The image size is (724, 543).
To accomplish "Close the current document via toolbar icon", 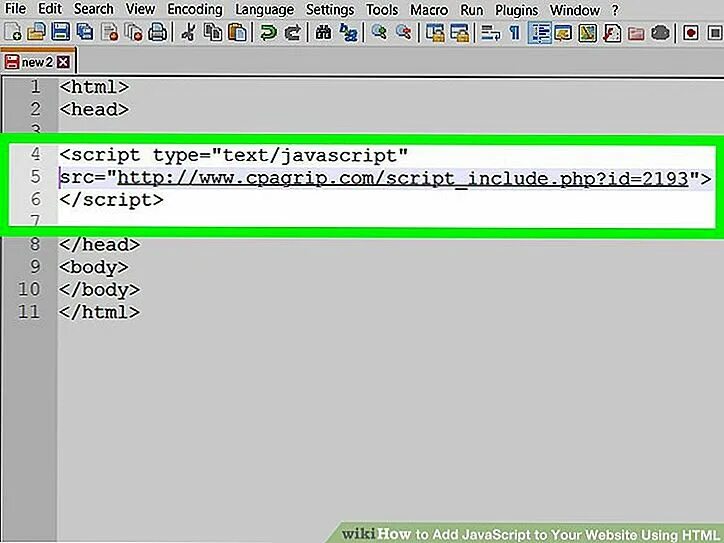I will coord(110,33).
